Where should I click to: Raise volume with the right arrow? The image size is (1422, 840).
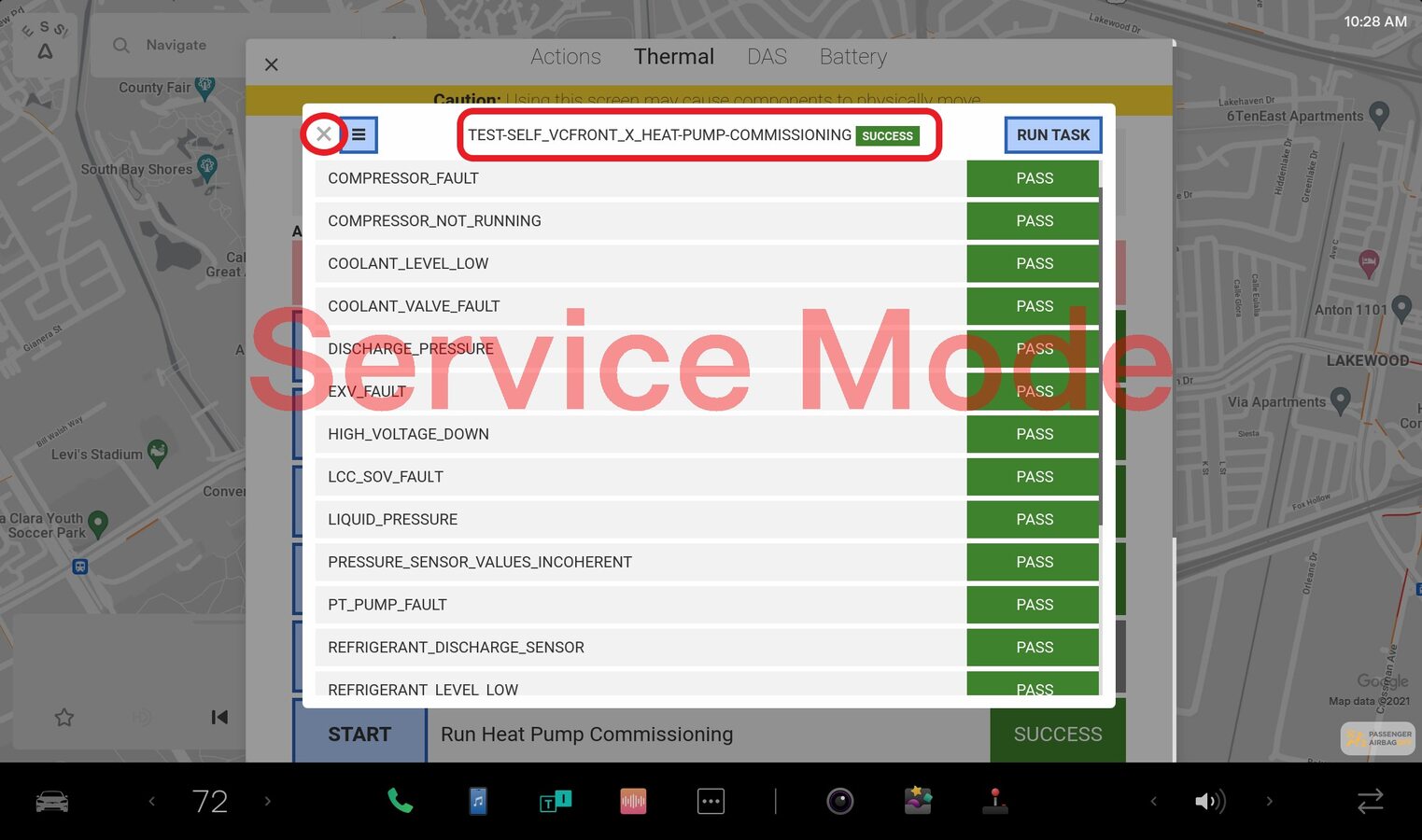(1269, 801)
